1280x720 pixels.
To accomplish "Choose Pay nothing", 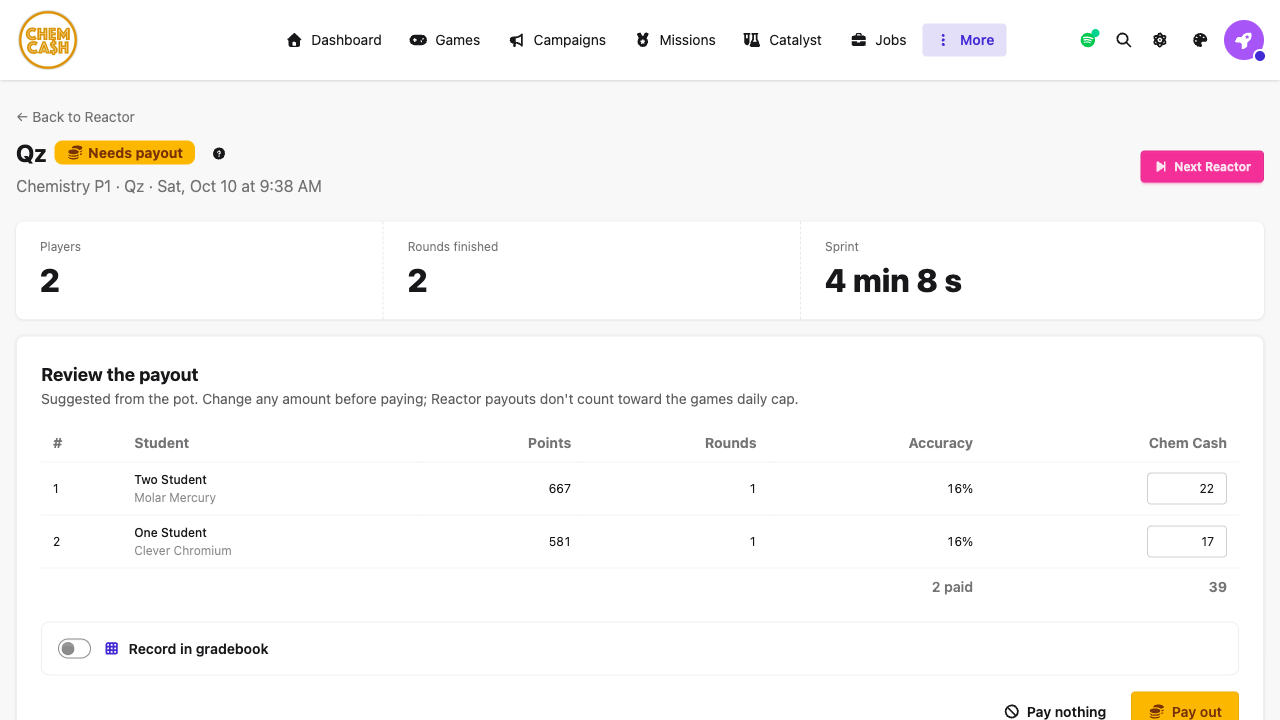I will (x=1055, y=712).
